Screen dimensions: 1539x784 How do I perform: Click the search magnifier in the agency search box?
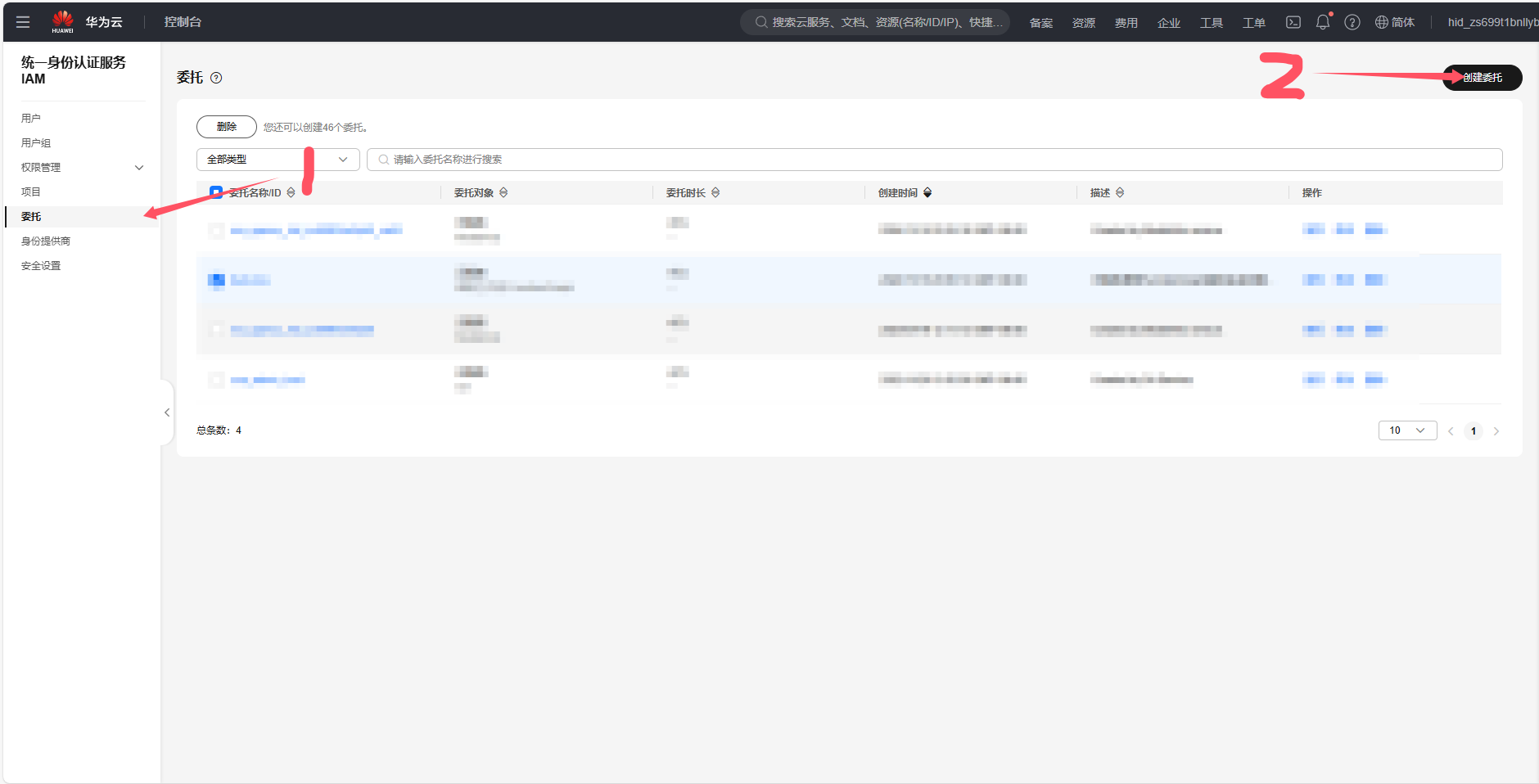tap(383, 160)
